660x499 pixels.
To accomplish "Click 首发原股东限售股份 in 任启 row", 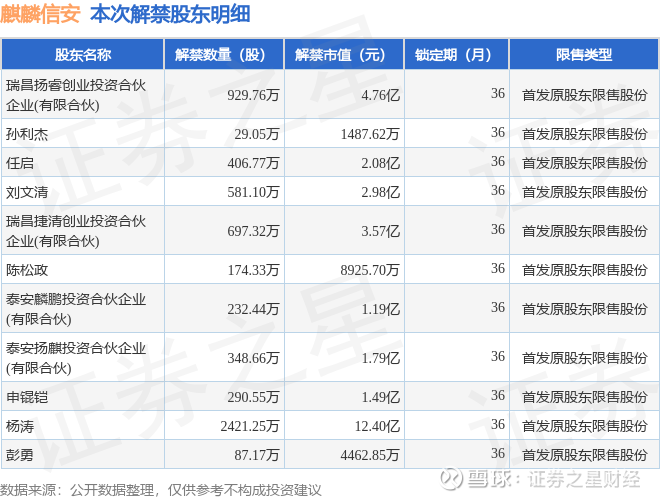I will [x=585, y=163].
